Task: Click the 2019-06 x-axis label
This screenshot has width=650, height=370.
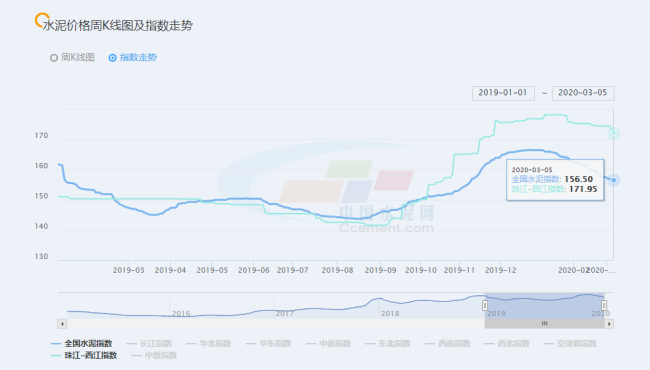Action: point(254,270)
